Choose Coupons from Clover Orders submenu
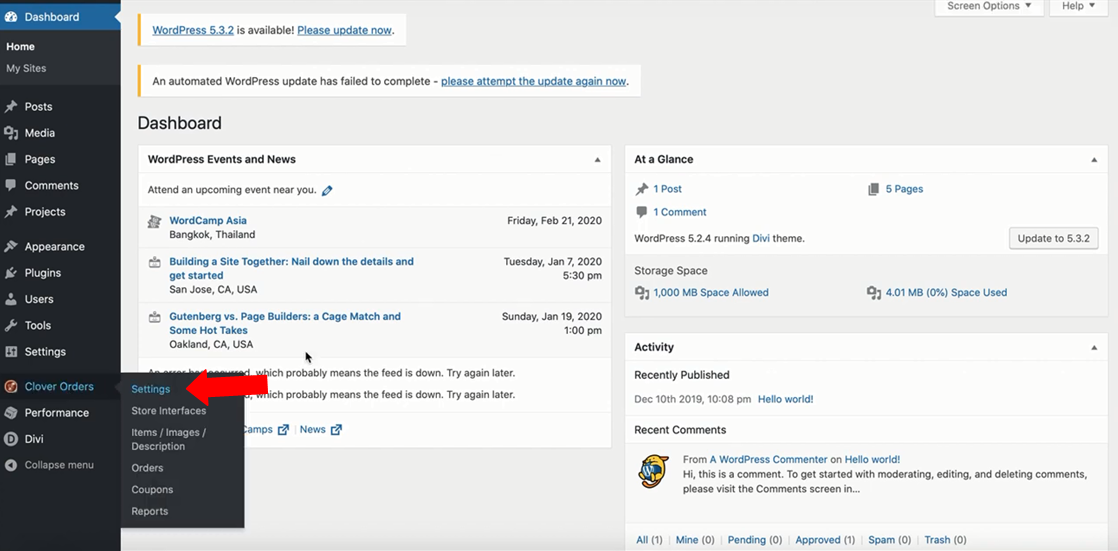The height and width of the screenshot is (551, 1118). pos(152,490)
